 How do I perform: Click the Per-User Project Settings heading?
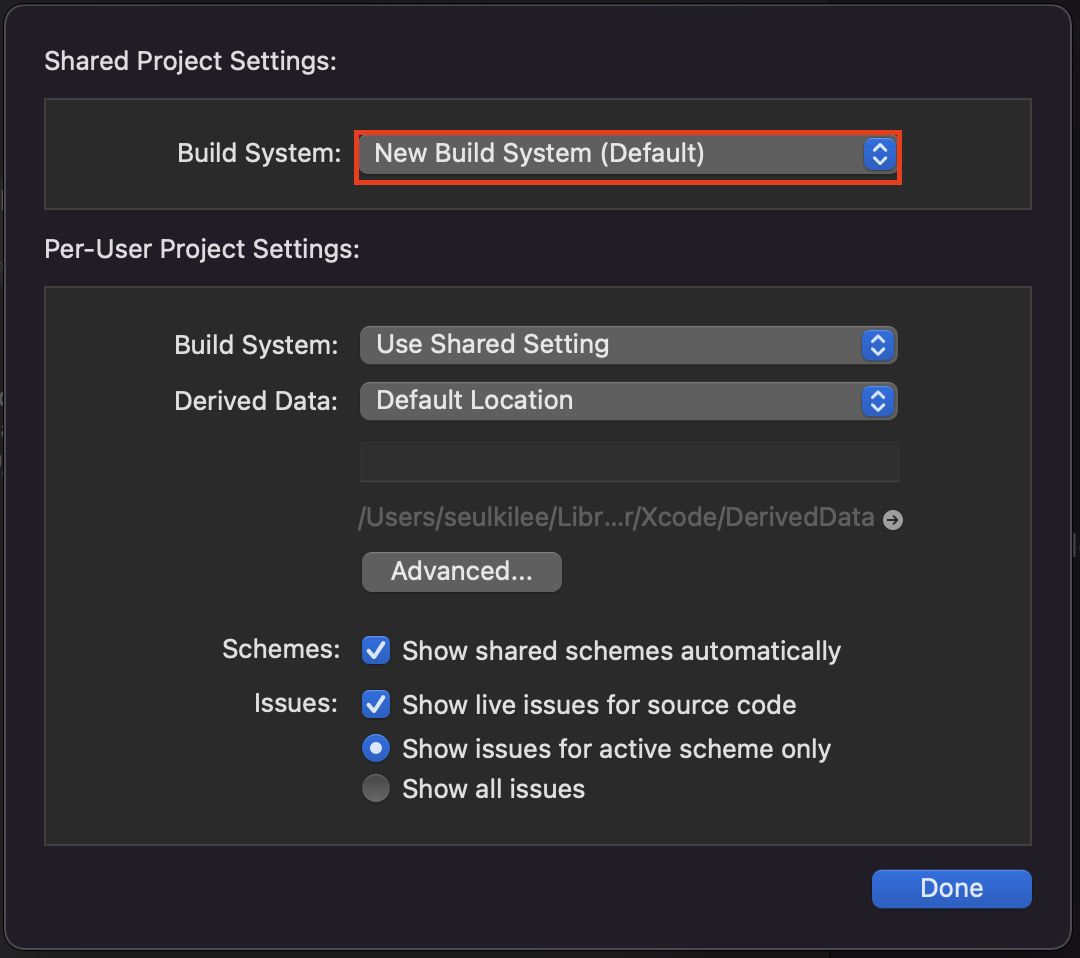[201, 249]
